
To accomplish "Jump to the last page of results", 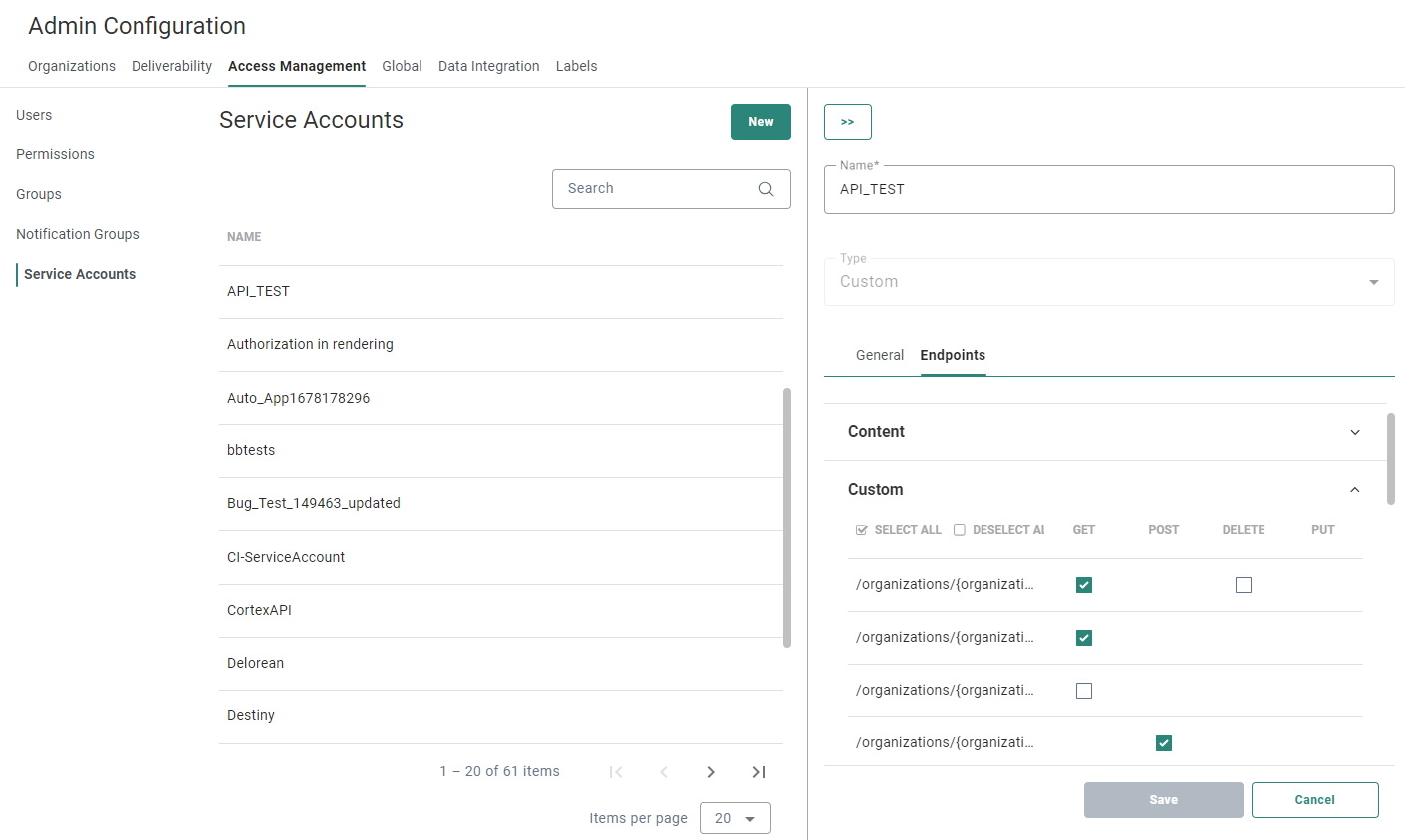I will click(759, 772).
